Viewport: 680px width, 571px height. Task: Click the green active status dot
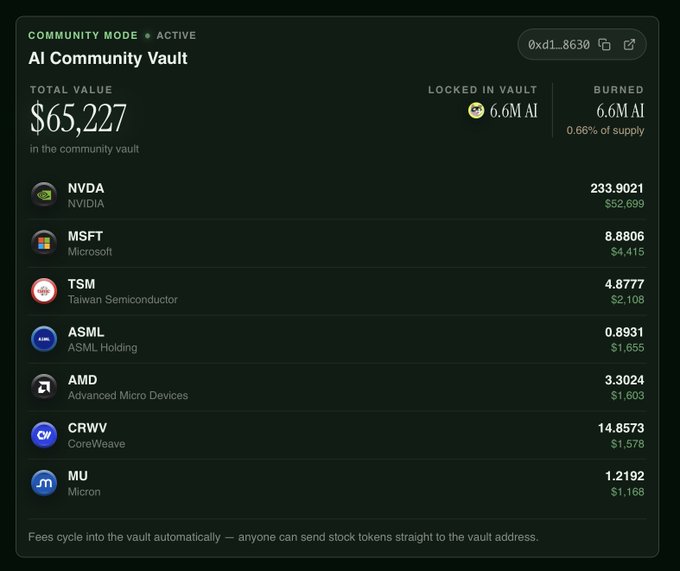147,36
